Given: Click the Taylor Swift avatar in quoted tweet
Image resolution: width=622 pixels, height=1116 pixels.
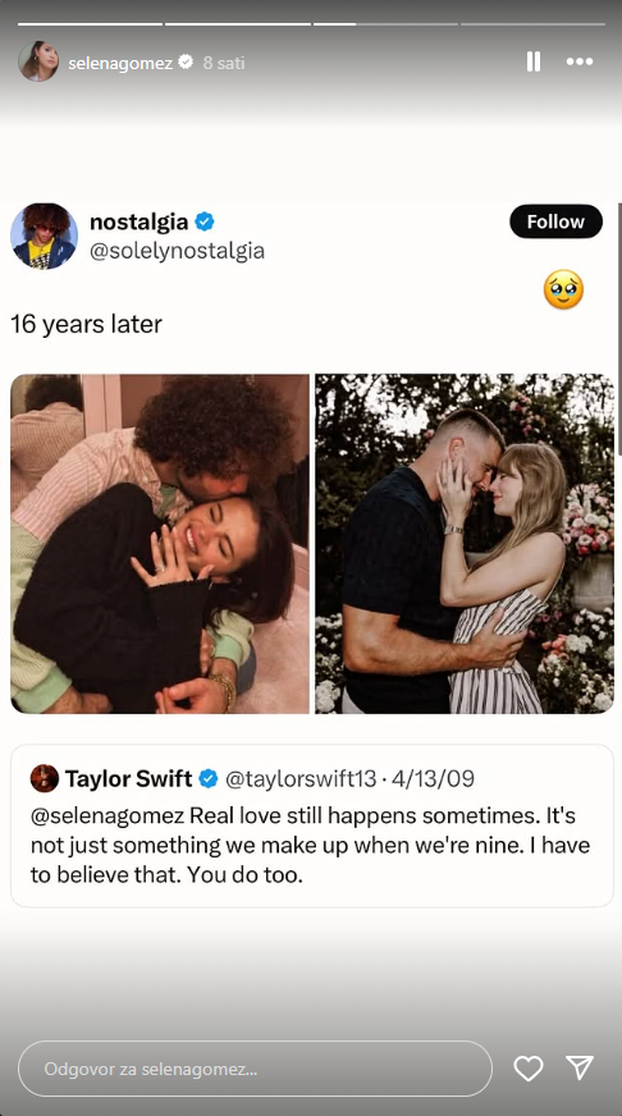Looking at the screenshot, I should point(44,778).
